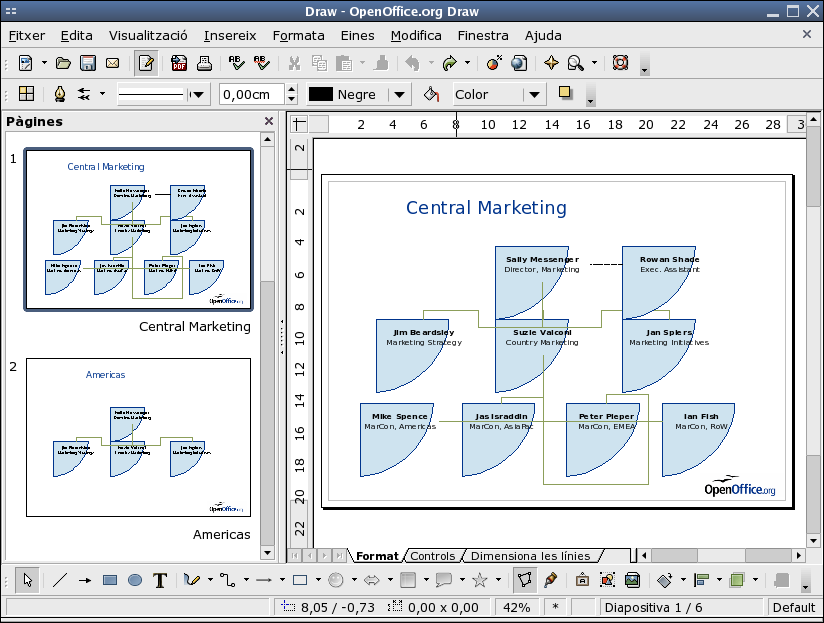The width and height of the screenshot is (824, 623).
Task: Save the document with the floppy icon
Action: click(88, 64)
